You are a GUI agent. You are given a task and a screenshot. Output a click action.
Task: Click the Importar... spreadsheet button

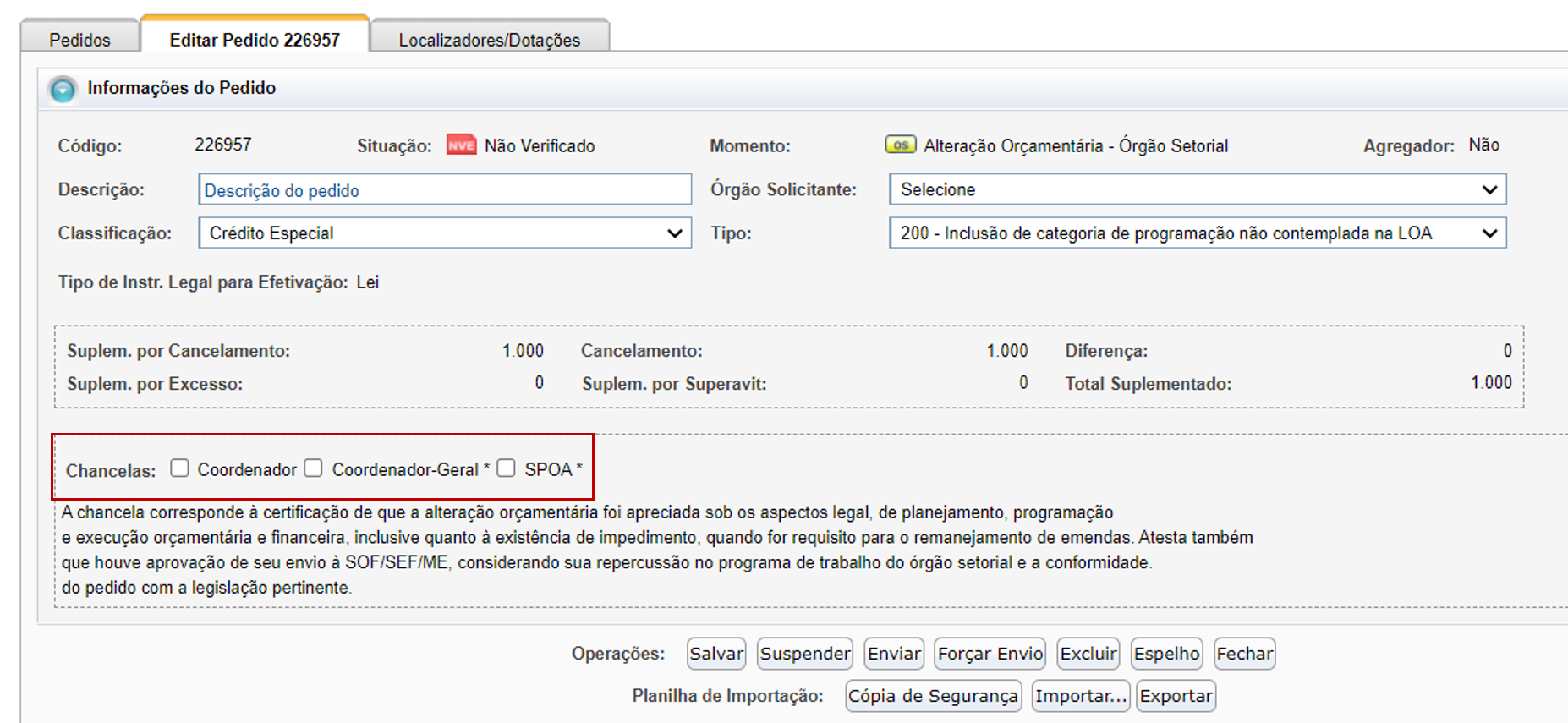point(1081,696)
